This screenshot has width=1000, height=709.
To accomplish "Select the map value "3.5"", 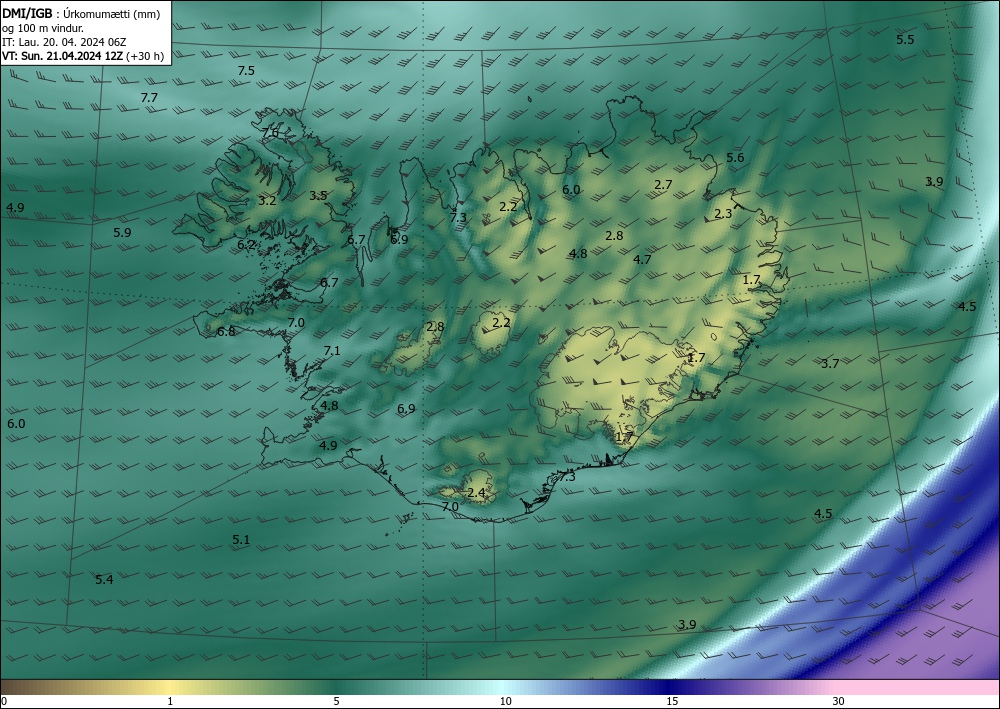I will click(318, 196).
